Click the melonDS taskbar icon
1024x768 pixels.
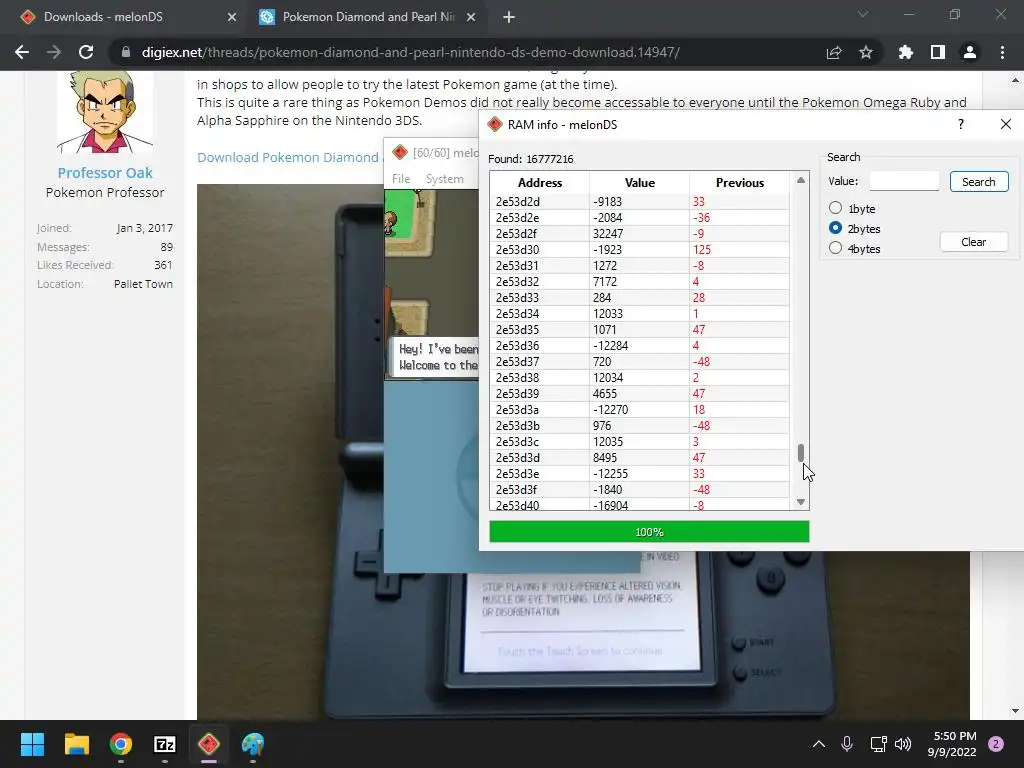[x=209, y=744]
